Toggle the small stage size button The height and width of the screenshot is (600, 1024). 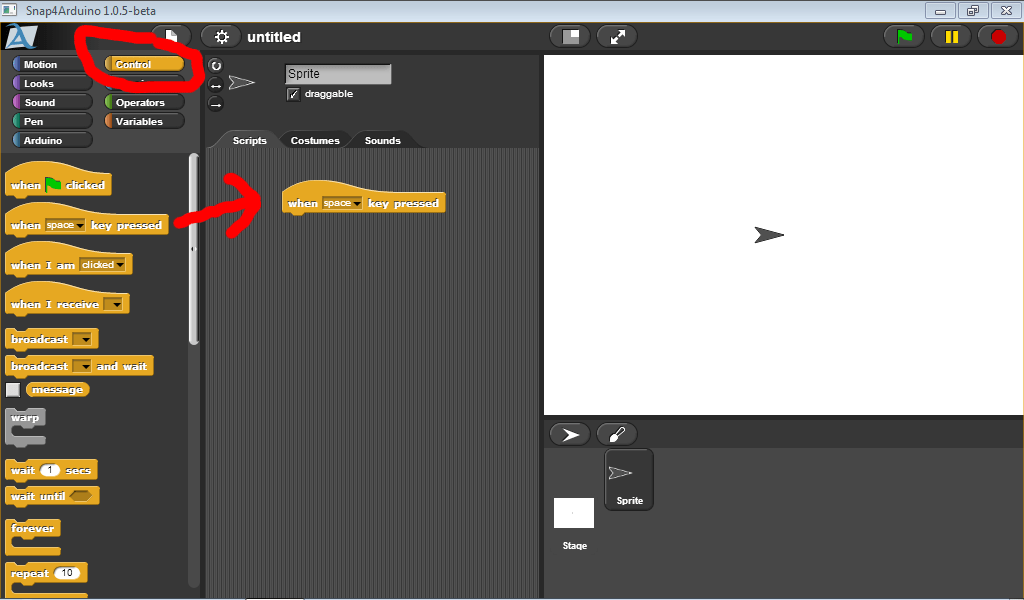(x=571, y=37)
